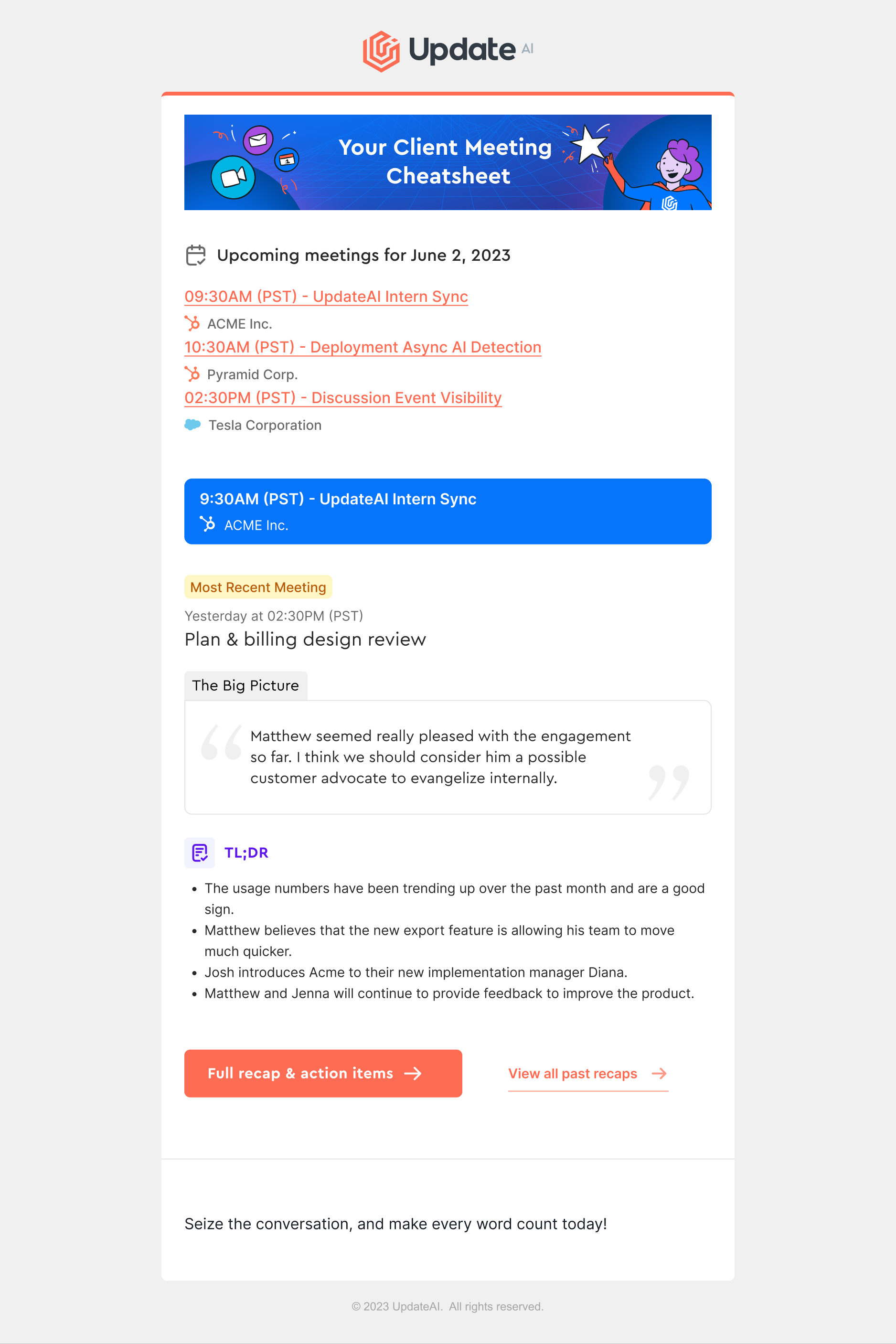Click the Salesforce cloud icon by Tesla Corporation
The image size is (896, 1344).
tap(192, 425)
